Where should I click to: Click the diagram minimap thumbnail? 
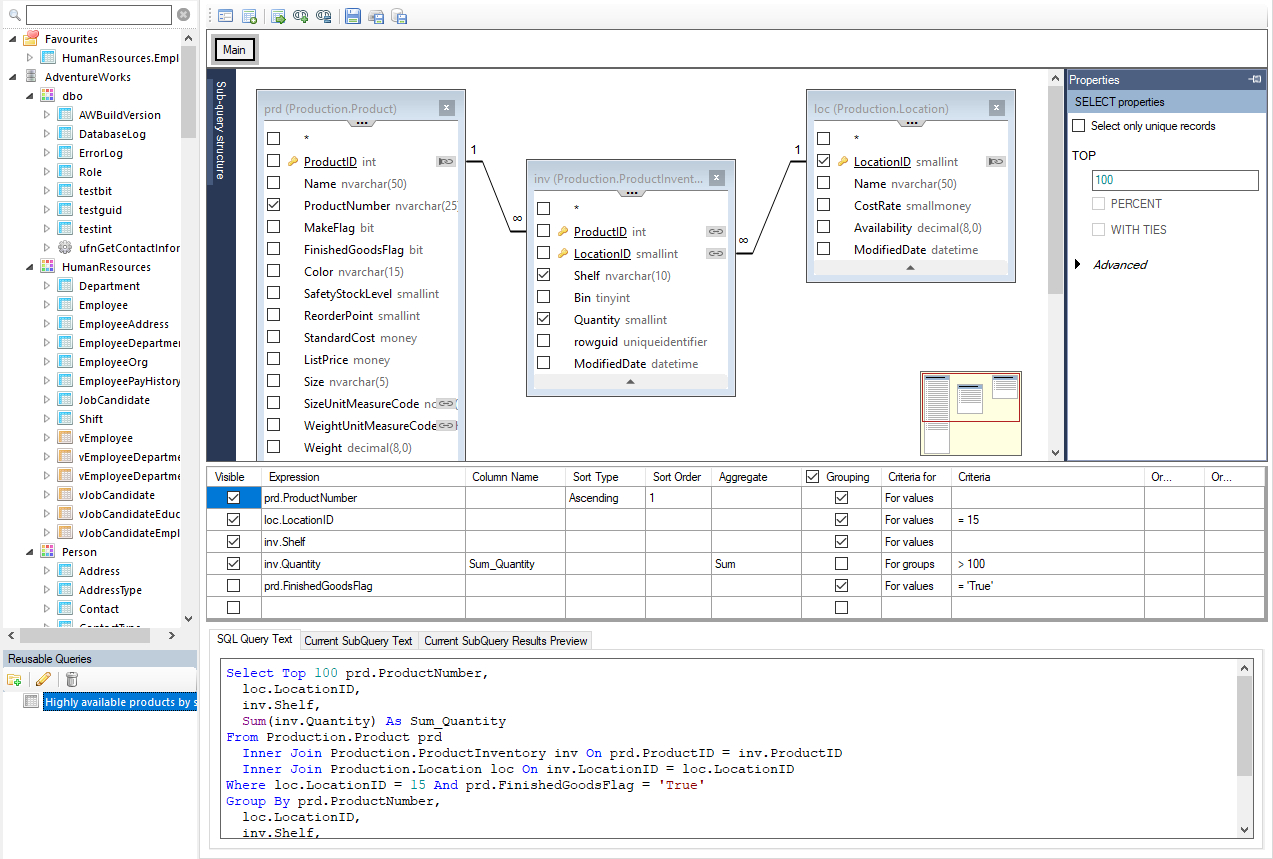click(x=970, y=413)
